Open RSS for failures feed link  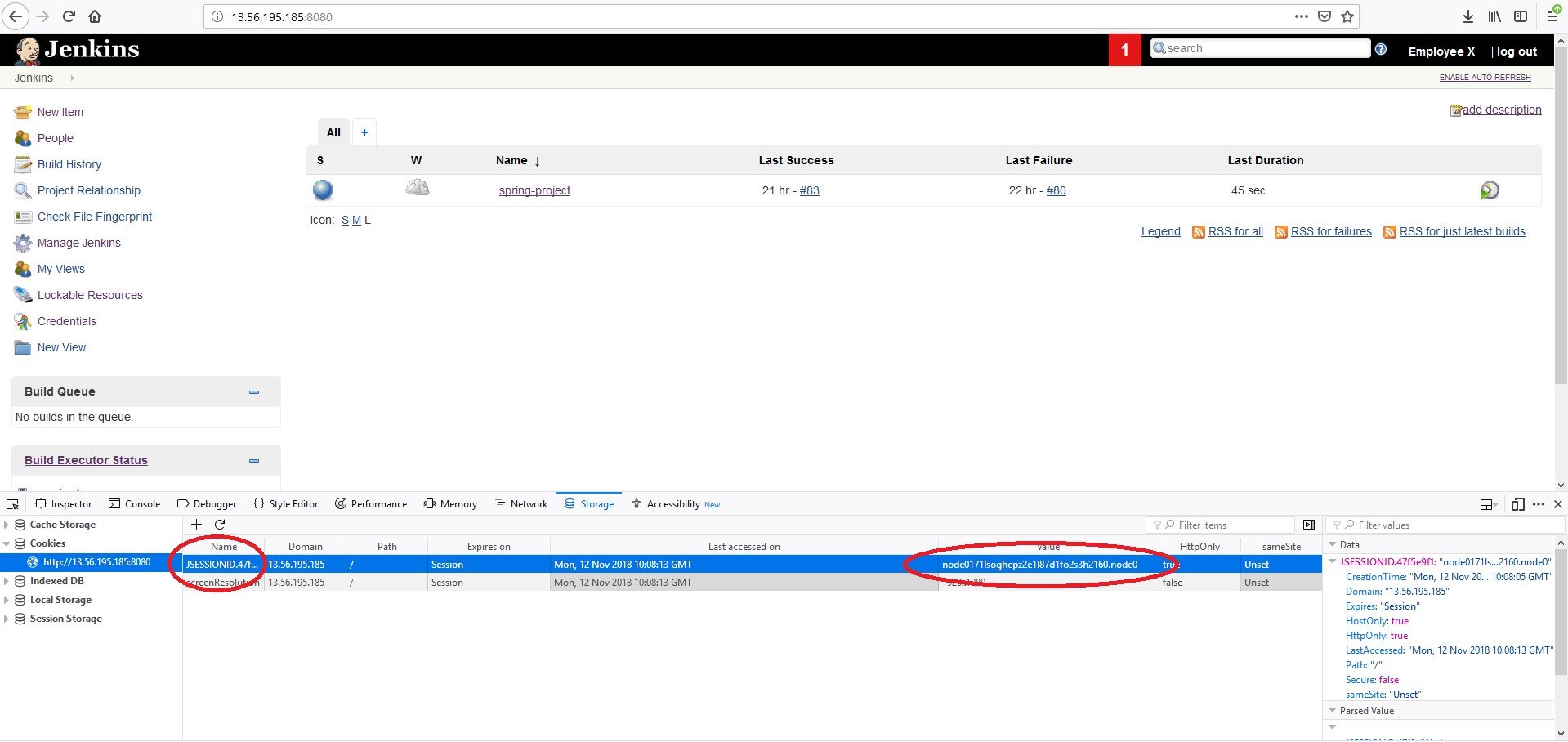1331,231
